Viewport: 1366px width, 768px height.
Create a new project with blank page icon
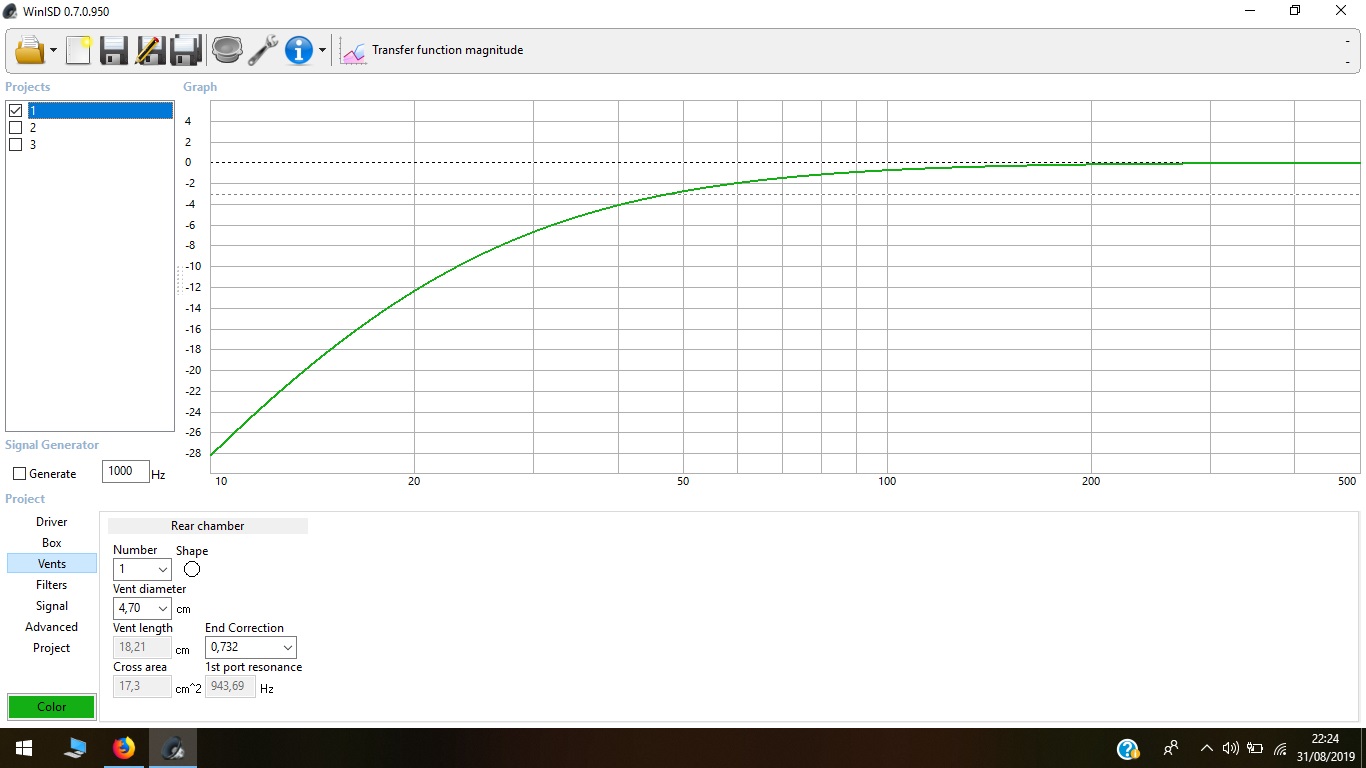[x=79, y=50]
